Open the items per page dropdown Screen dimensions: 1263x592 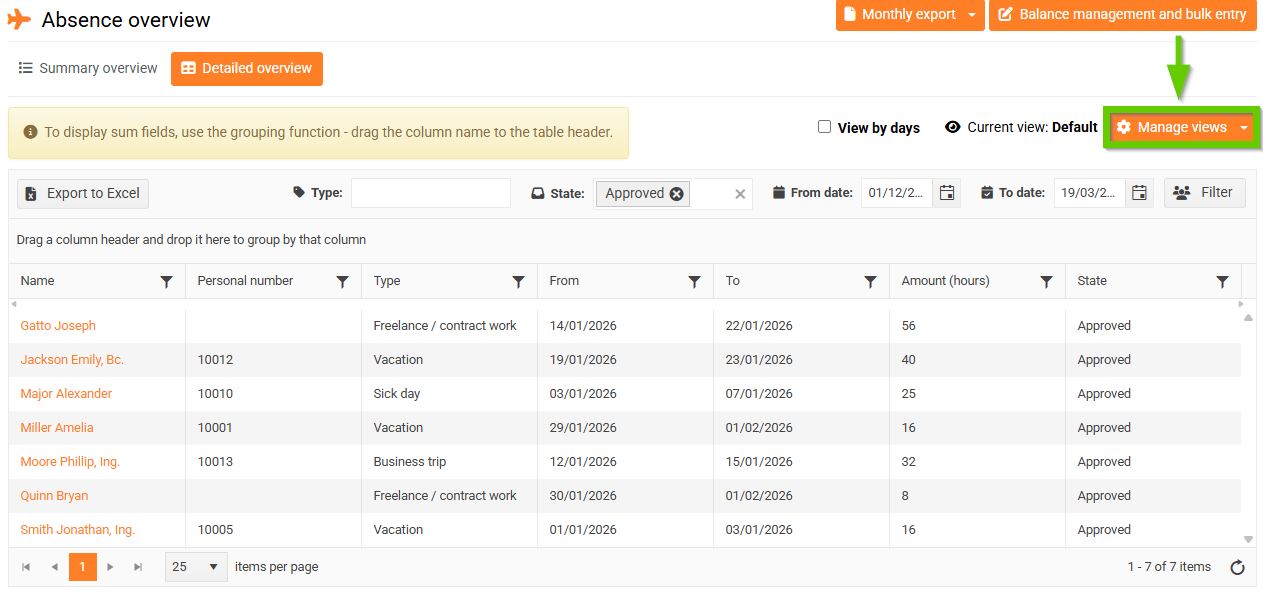(196, 567)
